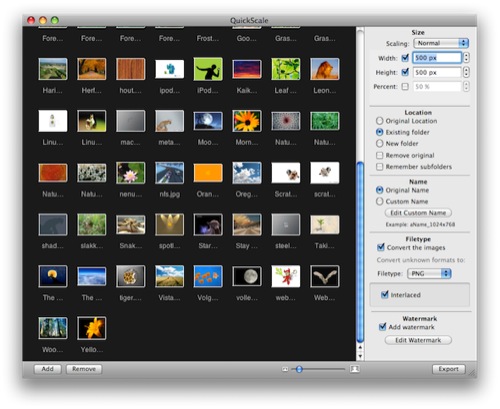Click the thumbnail size slider
The width and height of the screenshot is (500, 409).
(x=318, y=369)
